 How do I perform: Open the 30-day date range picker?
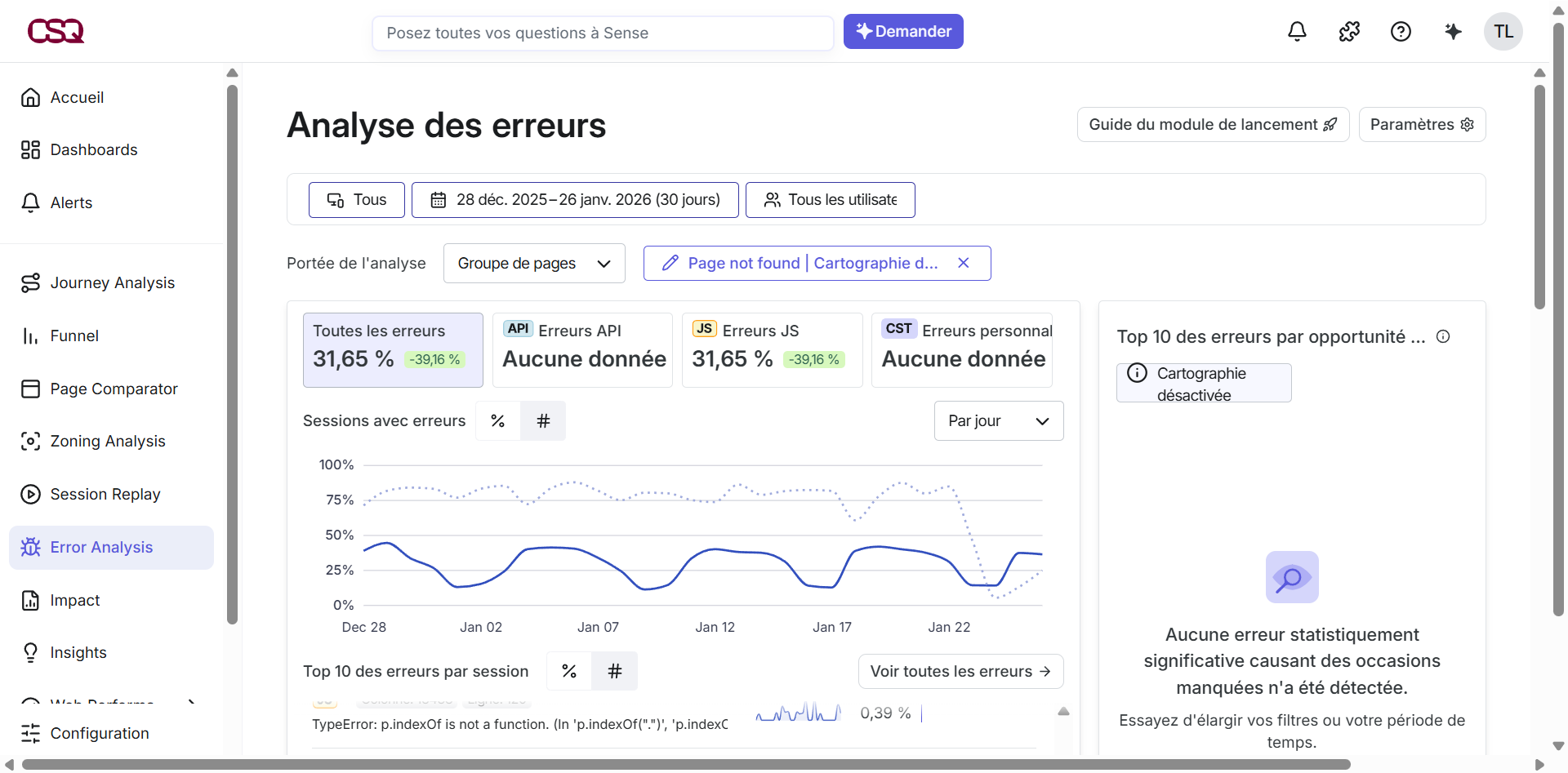[575, 199]
